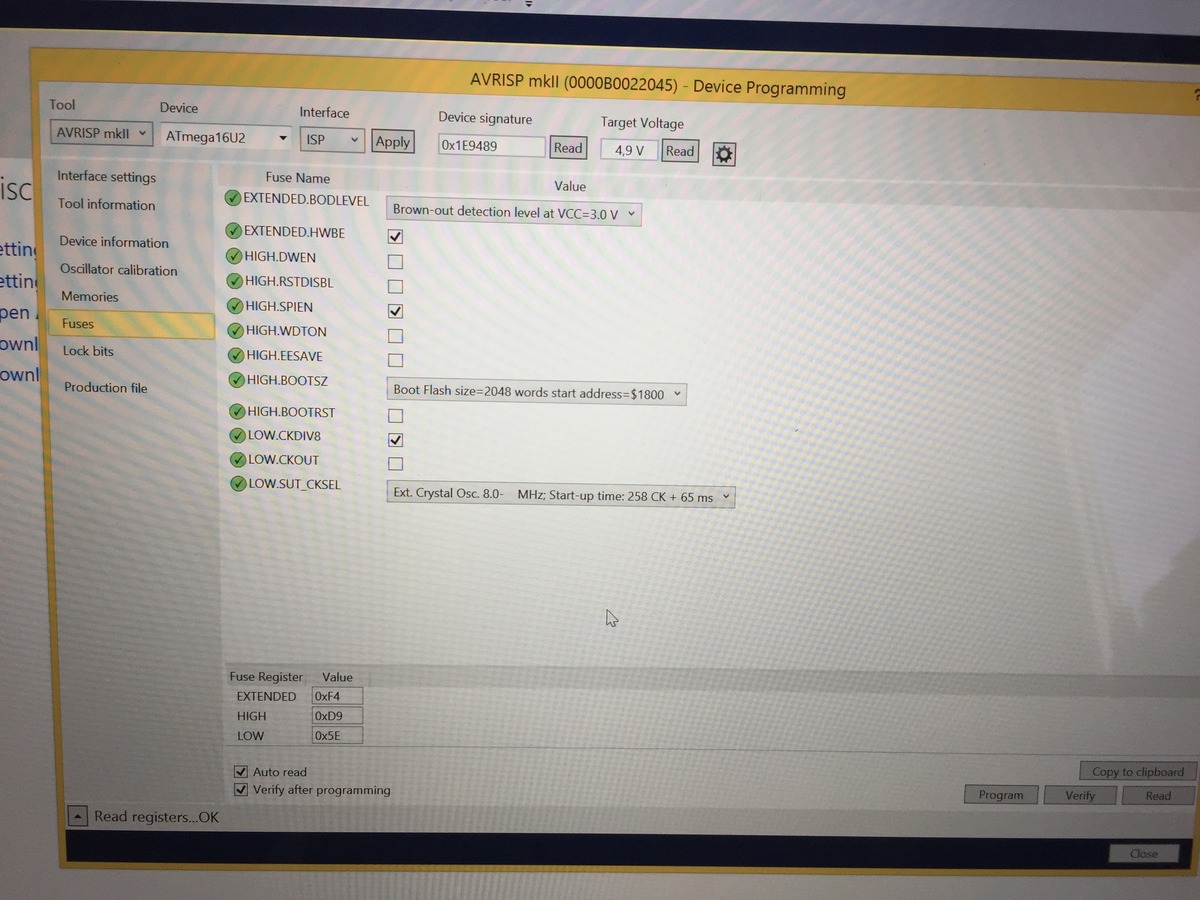Select Oscillator calibration in the sidebar

(x=119, y=270)
